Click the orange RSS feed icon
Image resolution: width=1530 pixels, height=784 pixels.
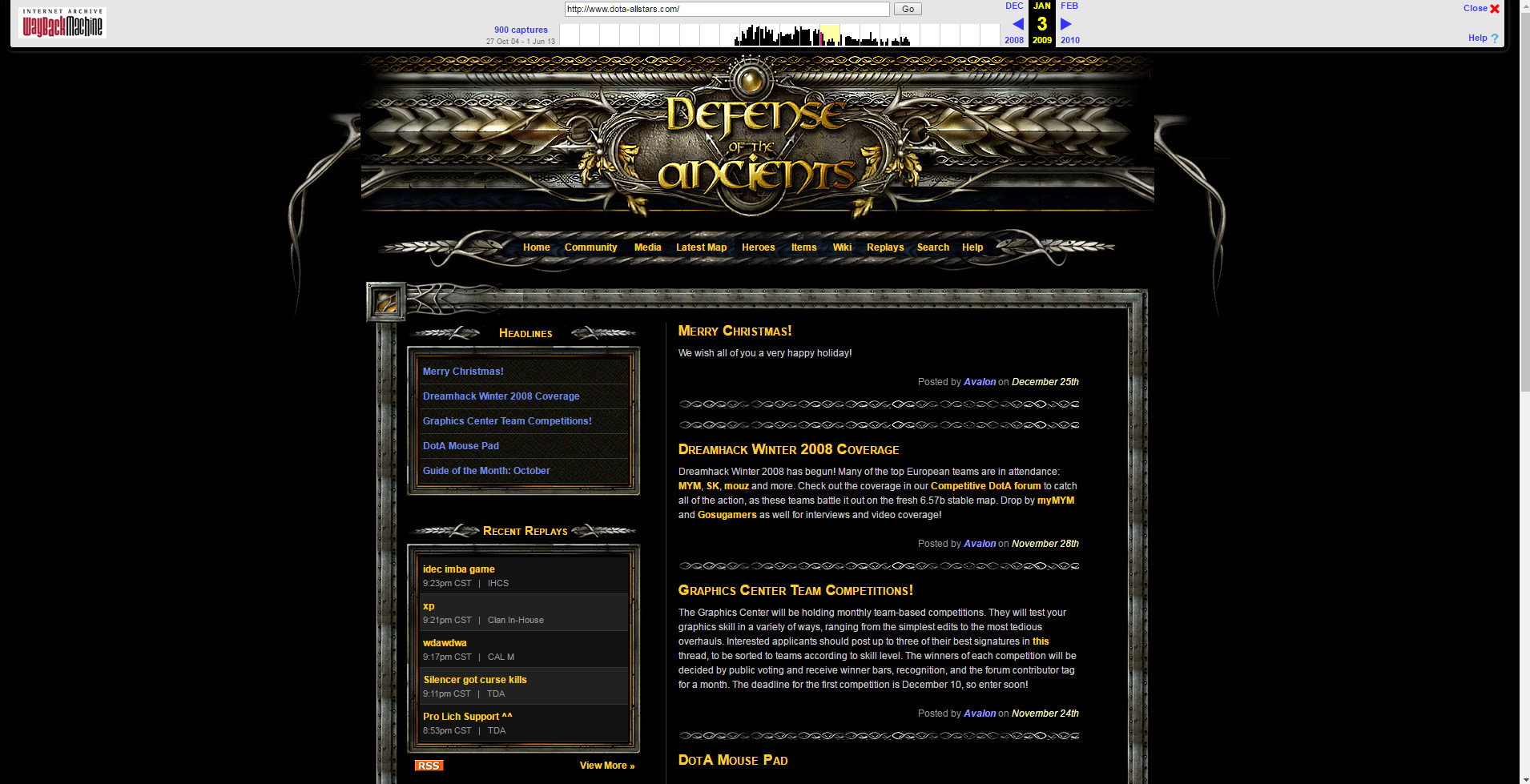(429, 766)
